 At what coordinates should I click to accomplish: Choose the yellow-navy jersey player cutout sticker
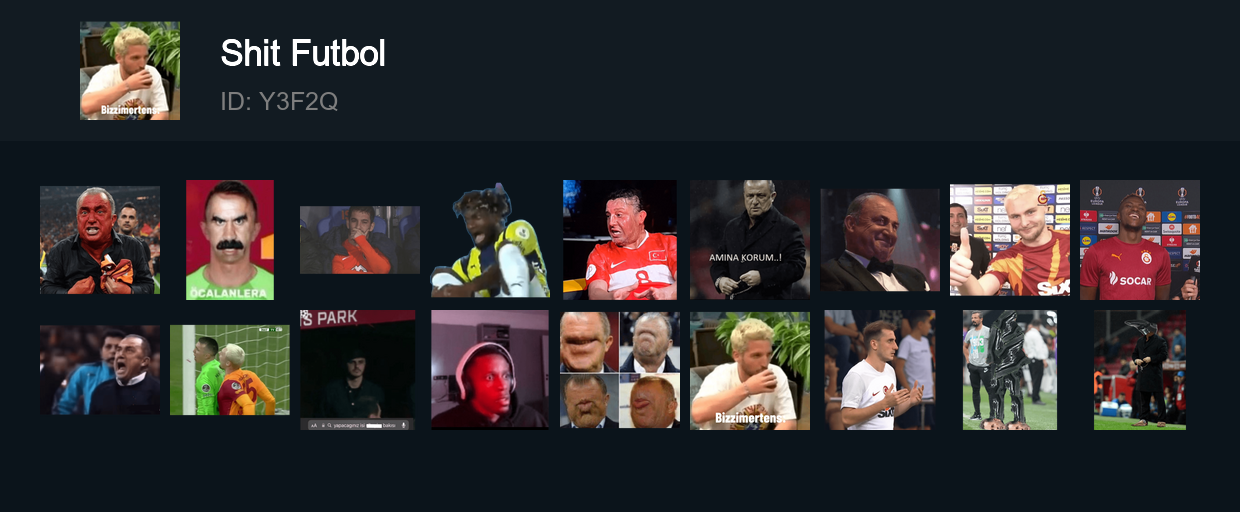coord(490,240)
